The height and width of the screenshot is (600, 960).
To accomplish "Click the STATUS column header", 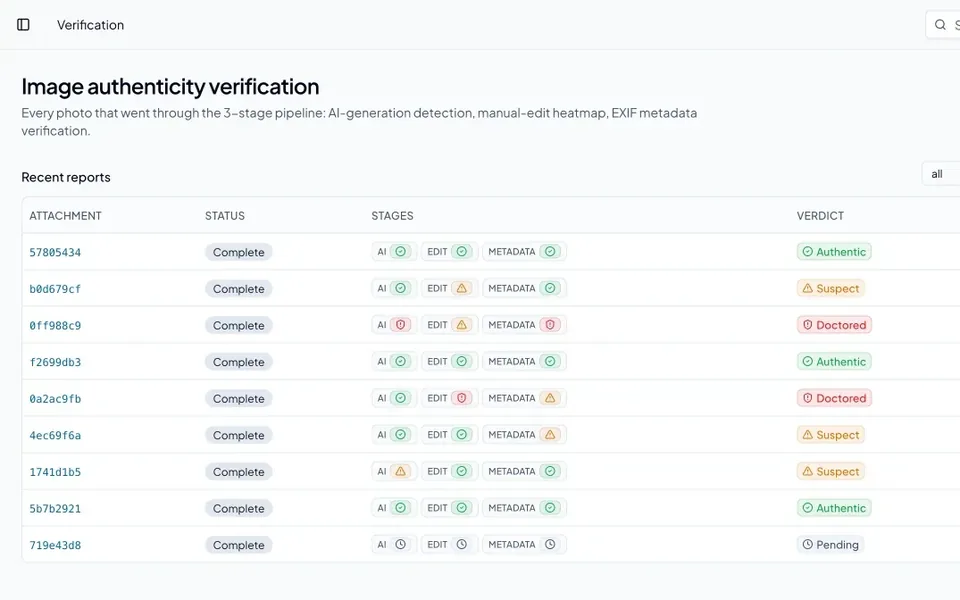I will [225, 216].
